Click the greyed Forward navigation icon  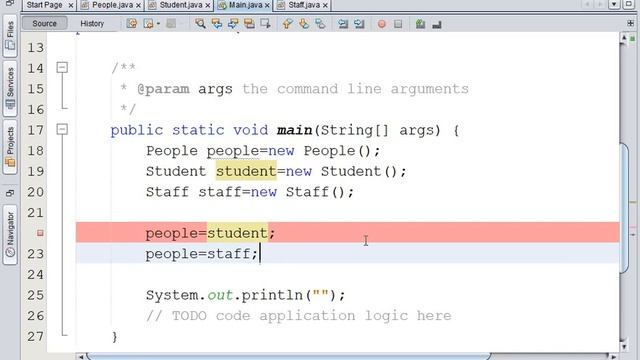tap(171, 24)
